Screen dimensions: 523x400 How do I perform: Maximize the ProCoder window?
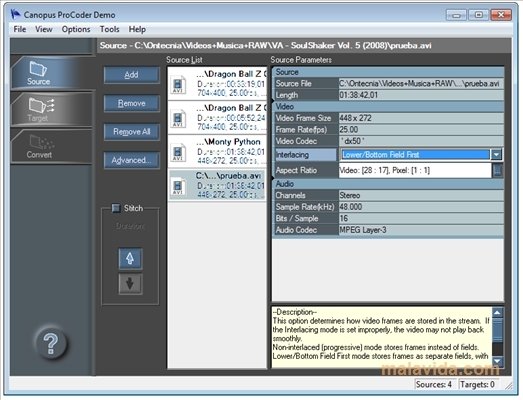478,15
